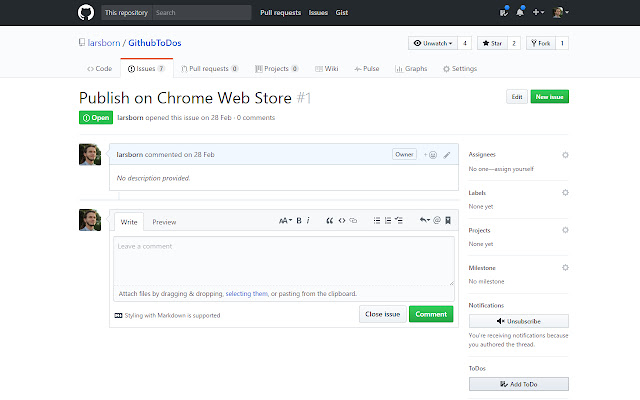Image resolution: width=640 pixels, height=400 pixels.
Task: Switch to the Preview tab
Action: click(164, 221)
